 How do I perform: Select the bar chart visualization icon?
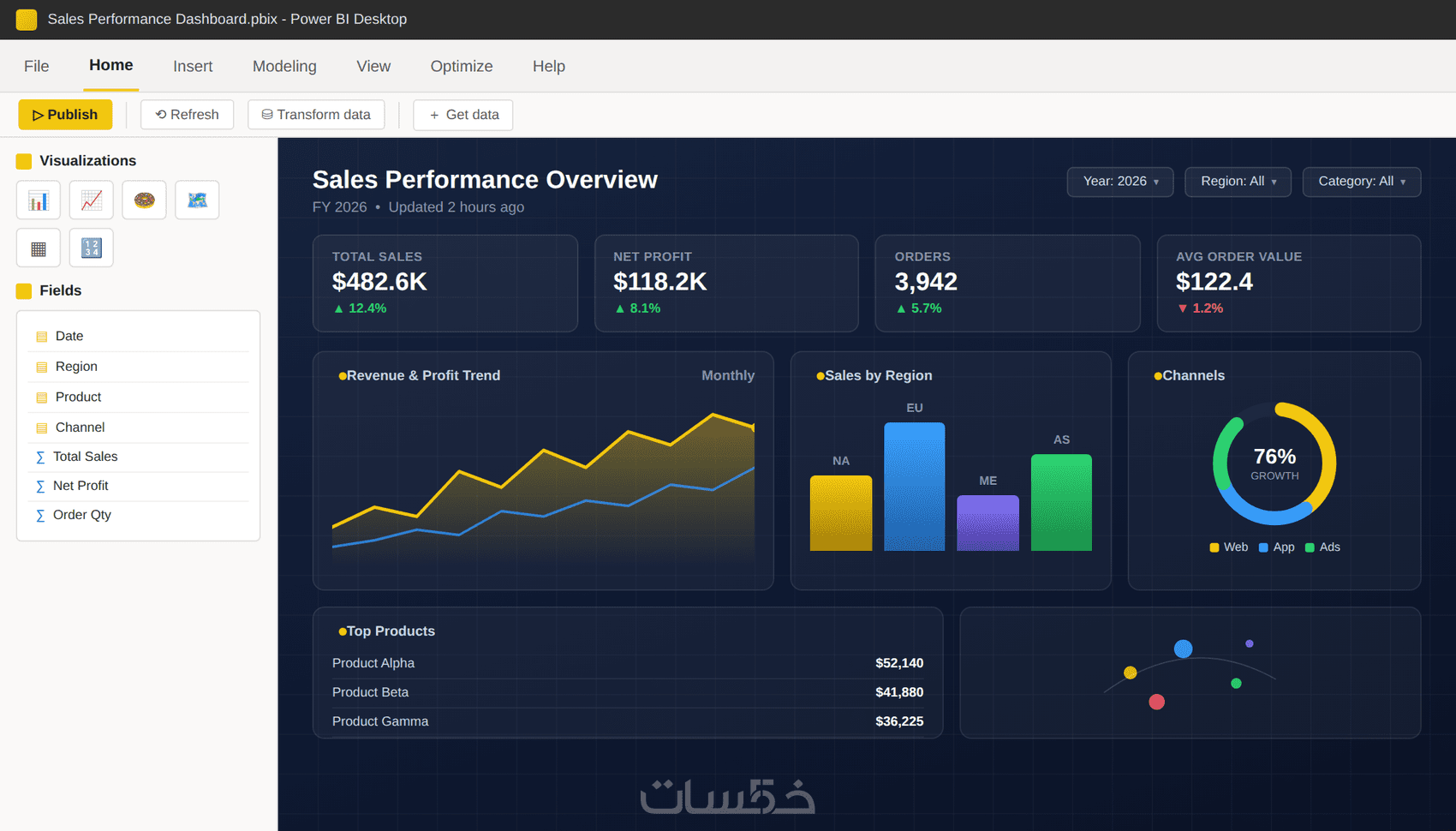point(39,200)
